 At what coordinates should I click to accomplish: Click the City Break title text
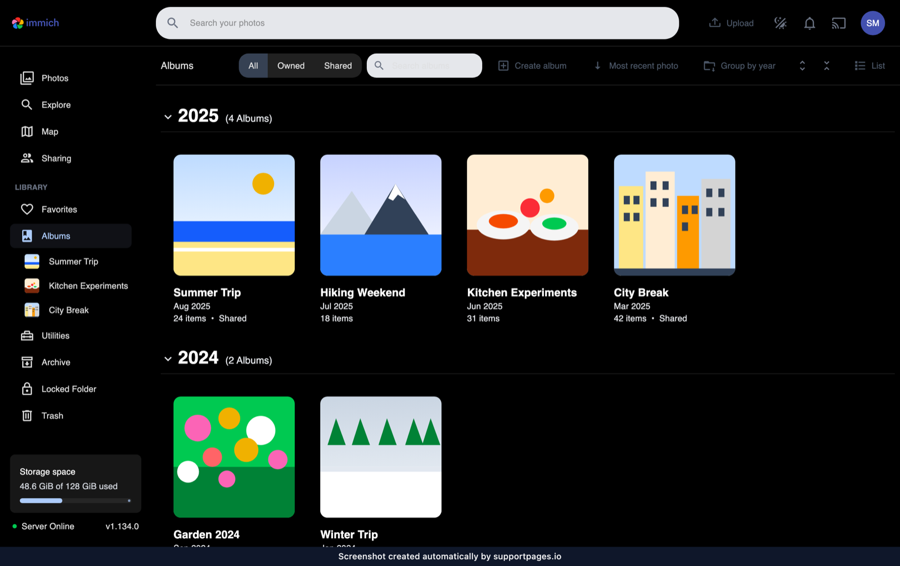pos(641,293)
